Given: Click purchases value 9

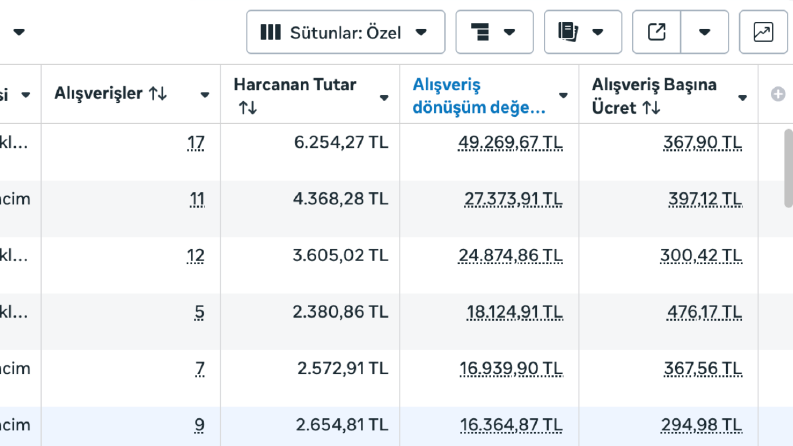Looking at the screenshot, I should (200, 425).
